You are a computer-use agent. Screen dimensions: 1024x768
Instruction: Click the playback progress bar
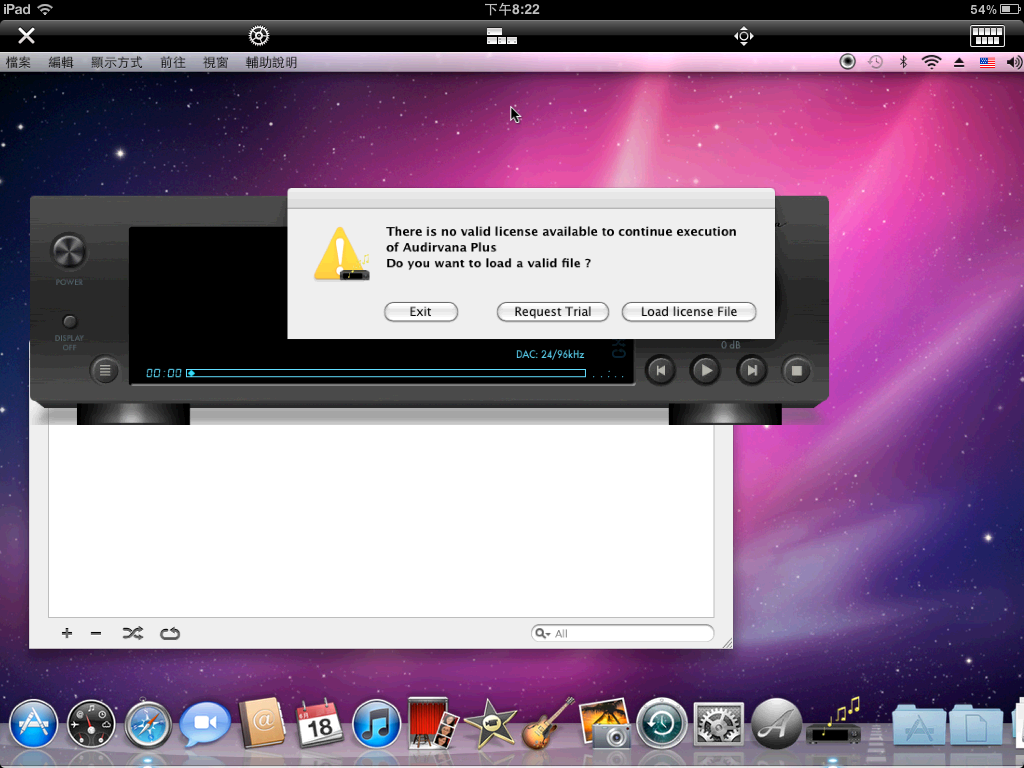pos(386,373)
